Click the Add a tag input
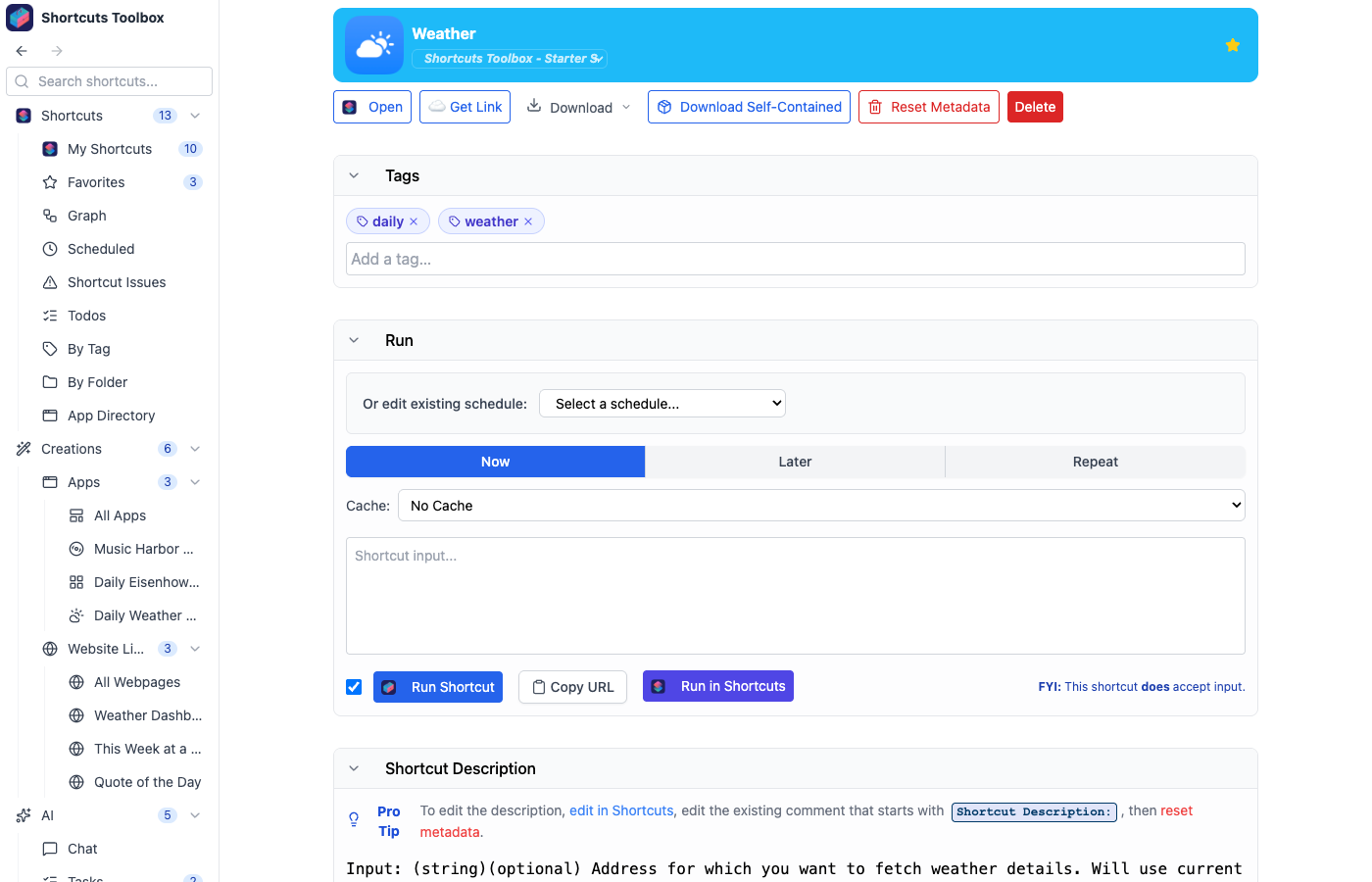This screenshot has width=1372, height=882. point(796,259)
